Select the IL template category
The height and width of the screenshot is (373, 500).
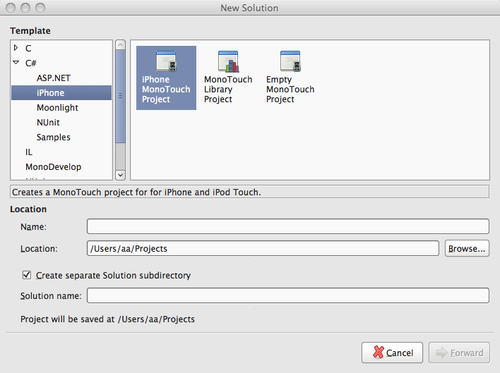tap(29, 152)
